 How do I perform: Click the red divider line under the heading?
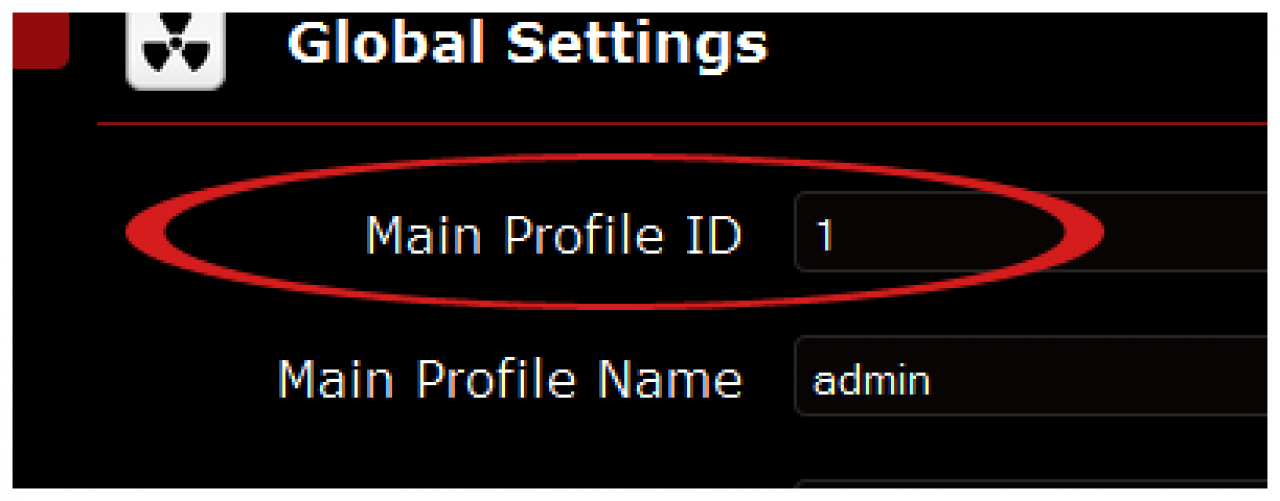pos(680,124)
